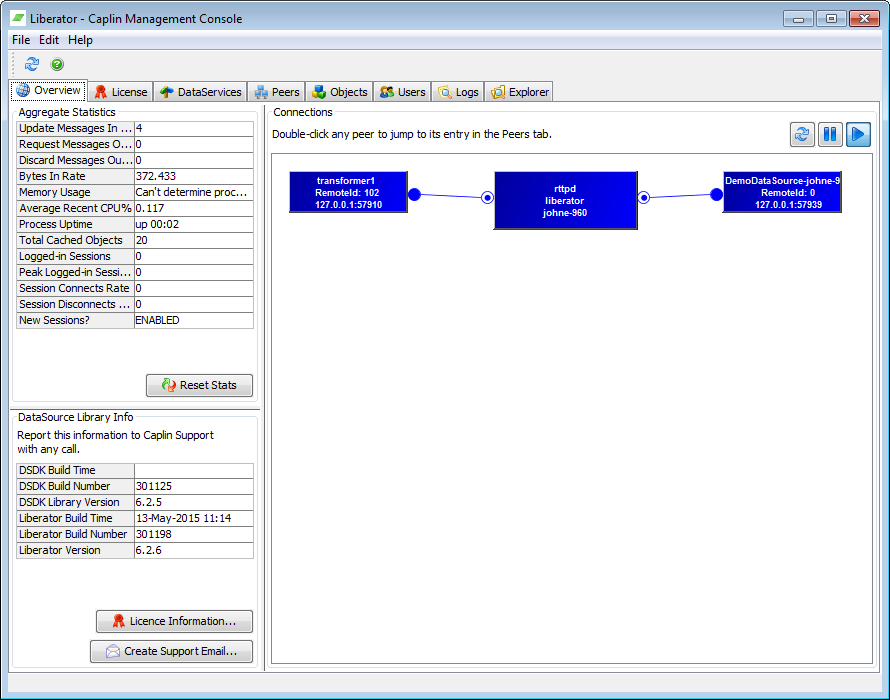Viewport: 890px width, 700px height.
Task: Switch to the Peers tab
Action: click(x=277, y=92)
